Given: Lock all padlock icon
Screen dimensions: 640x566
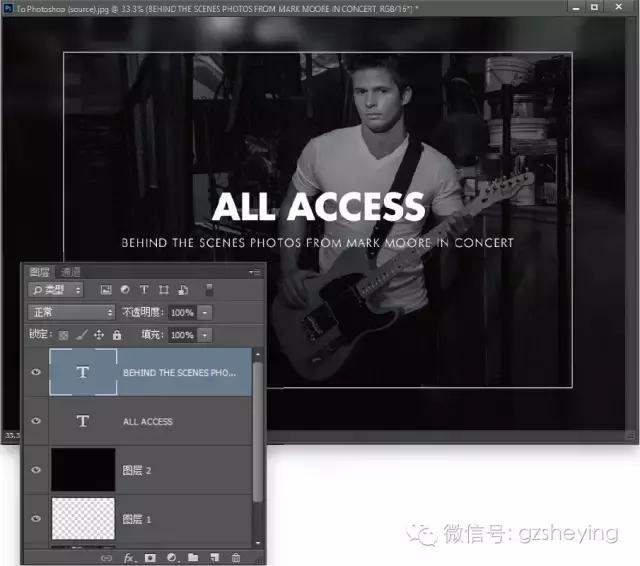Looking at the screenshot, I should pos(117,335).
